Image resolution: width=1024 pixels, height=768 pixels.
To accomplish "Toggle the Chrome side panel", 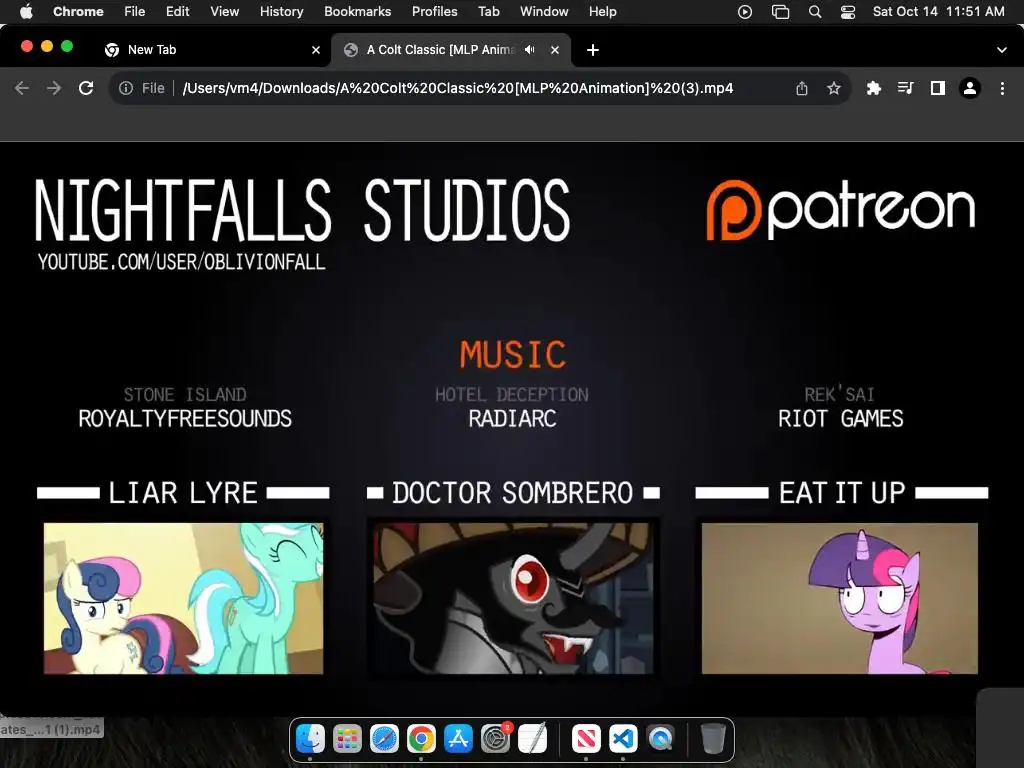I will 937,88.
